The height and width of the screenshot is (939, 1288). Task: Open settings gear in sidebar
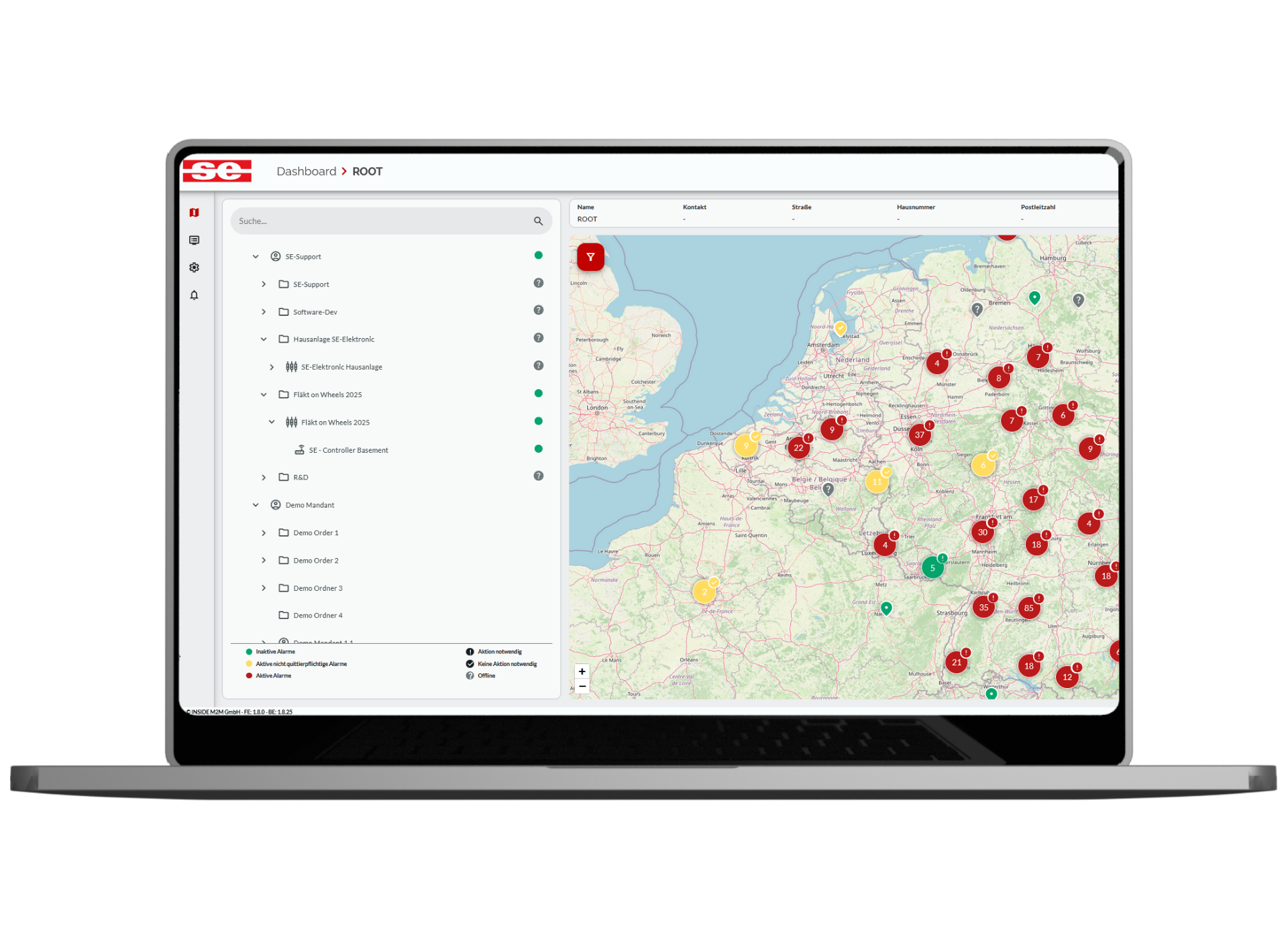click(x=194, y=268)
